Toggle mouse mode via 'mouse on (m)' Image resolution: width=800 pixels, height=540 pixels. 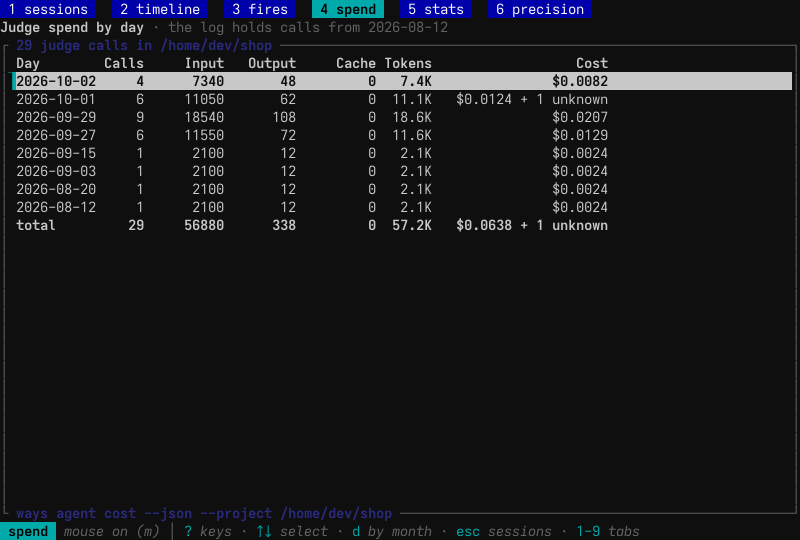point(111,531)
